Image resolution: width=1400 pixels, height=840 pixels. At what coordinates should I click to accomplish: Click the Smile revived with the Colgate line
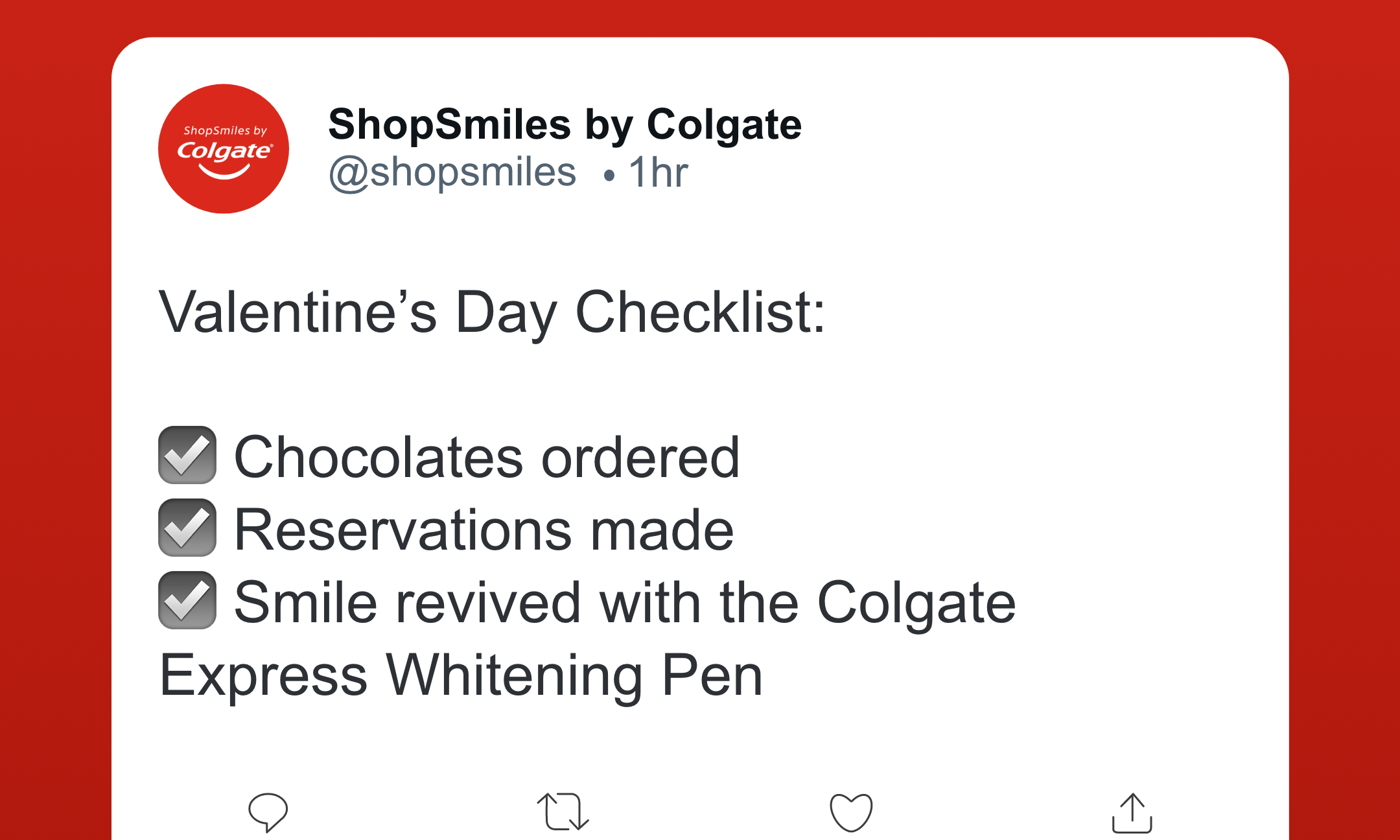point(624,603)
